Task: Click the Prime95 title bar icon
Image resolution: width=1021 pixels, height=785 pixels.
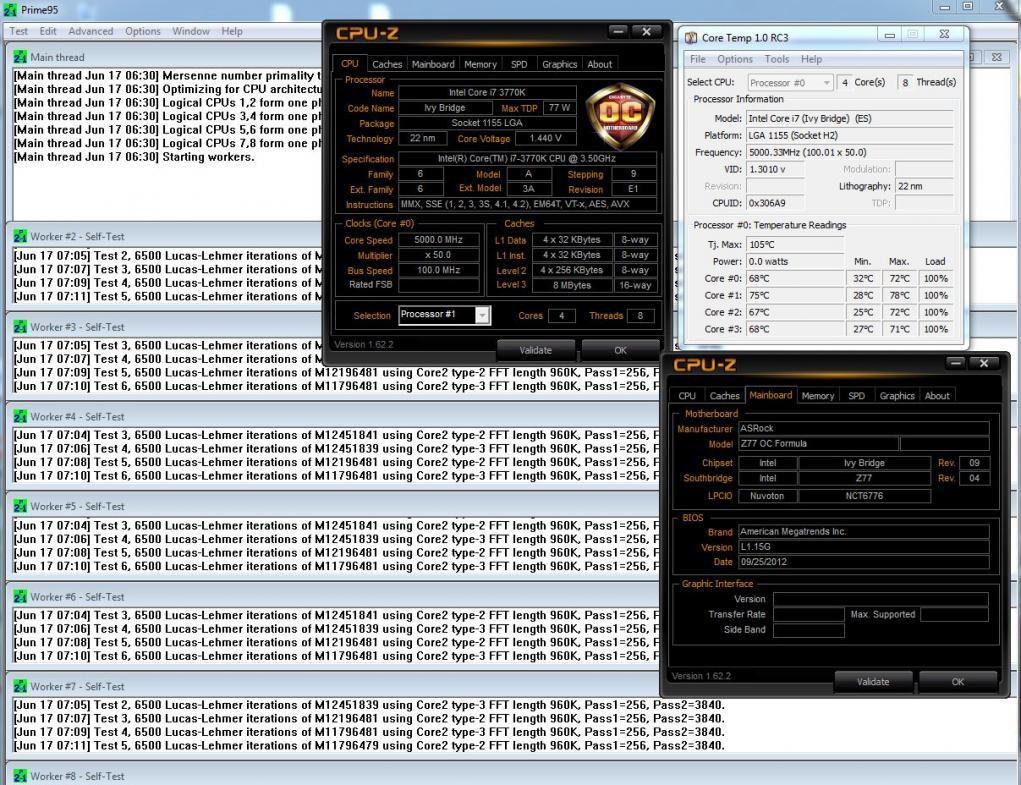Action: [10, 10]
